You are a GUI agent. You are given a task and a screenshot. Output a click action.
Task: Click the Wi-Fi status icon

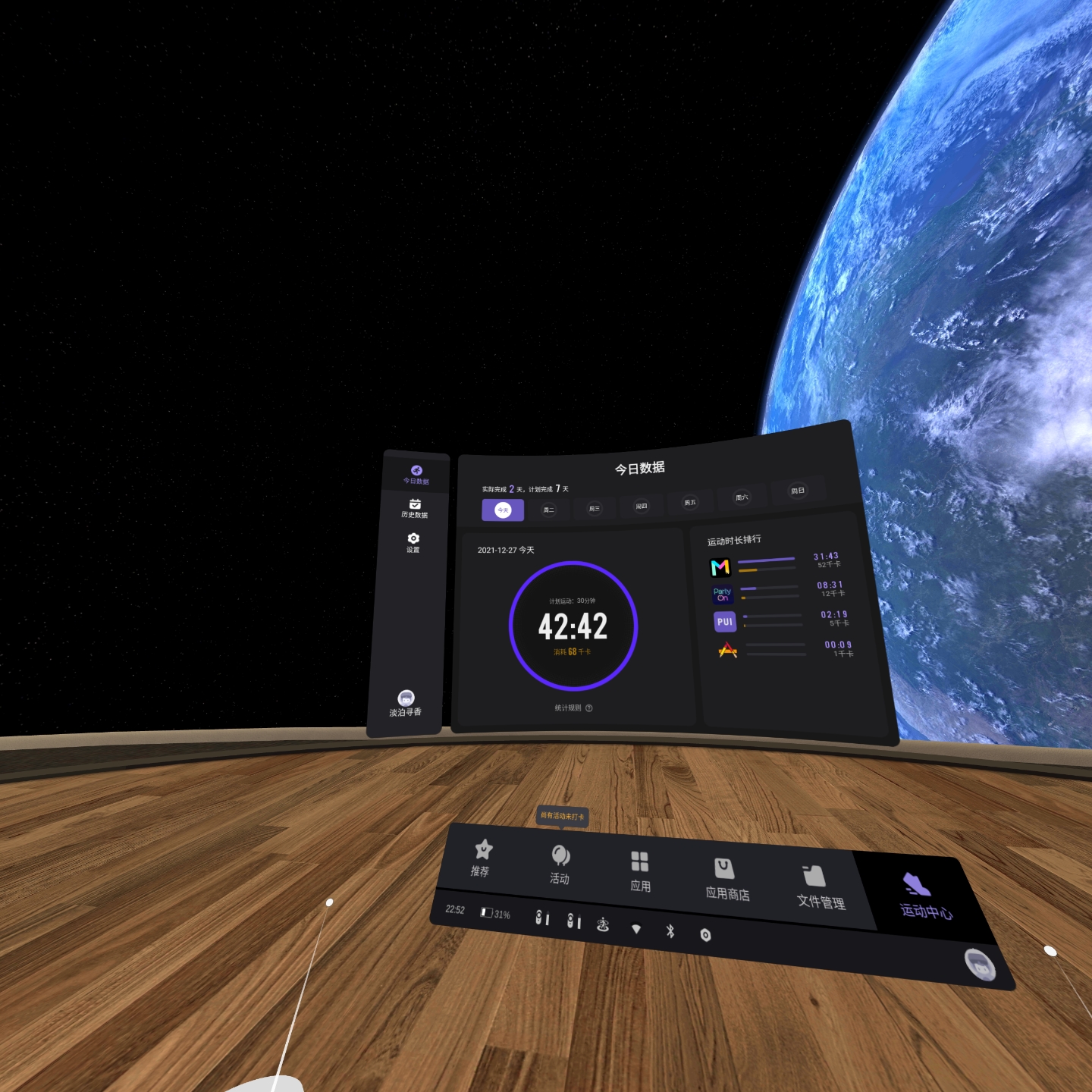(636, 928)
